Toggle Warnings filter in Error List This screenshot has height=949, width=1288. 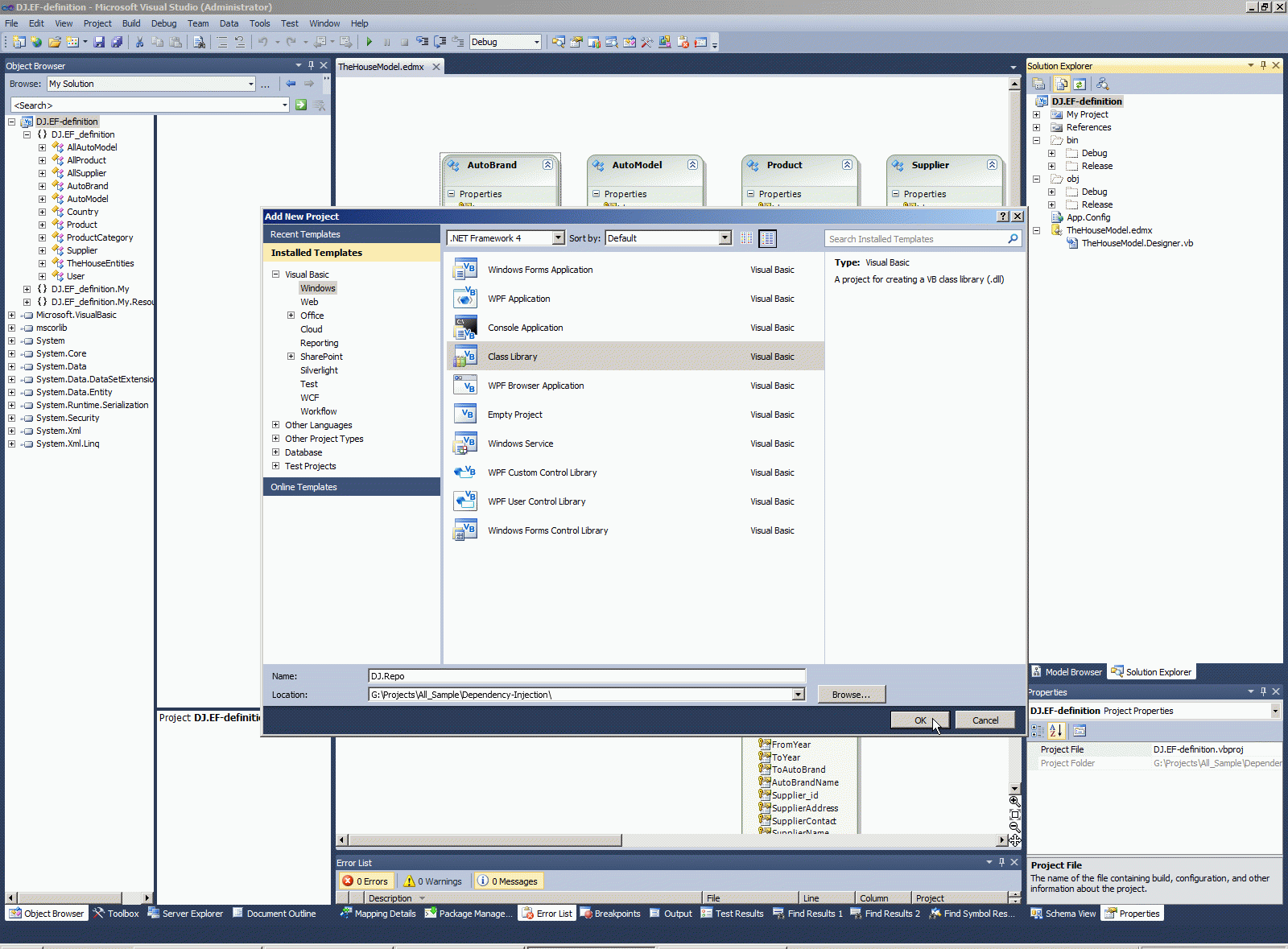tap(433, 881)
